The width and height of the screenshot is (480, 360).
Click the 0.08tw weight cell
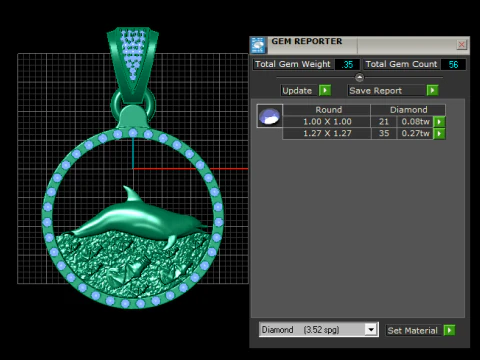[x=415, y=122]
